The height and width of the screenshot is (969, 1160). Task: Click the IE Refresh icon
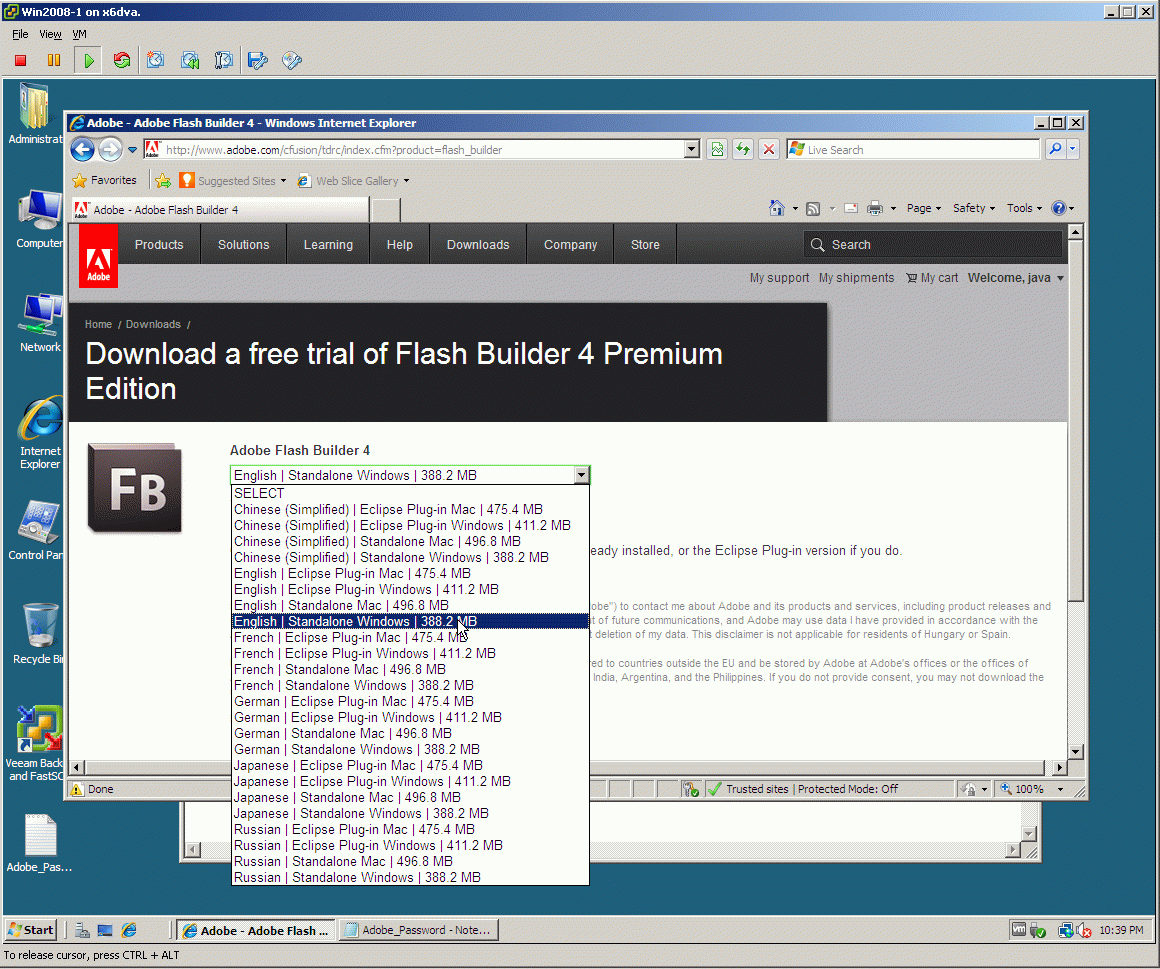[743, 150]
